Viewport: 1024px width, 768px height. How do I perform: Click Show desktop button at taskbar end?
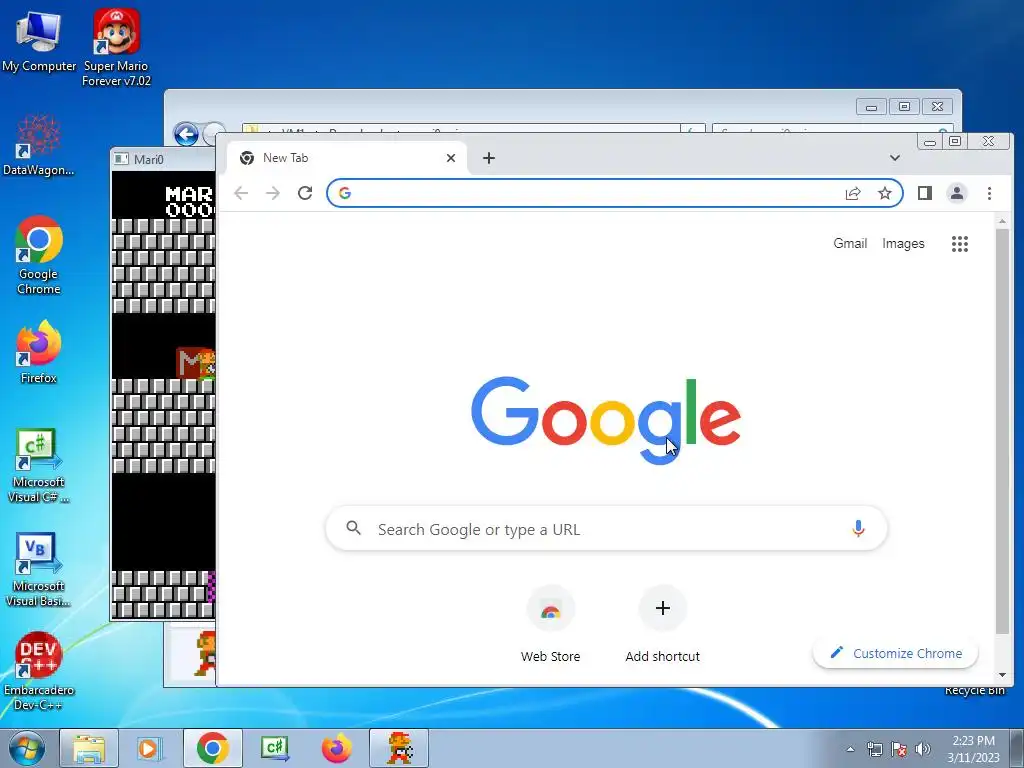click(x=1017, y=748)
